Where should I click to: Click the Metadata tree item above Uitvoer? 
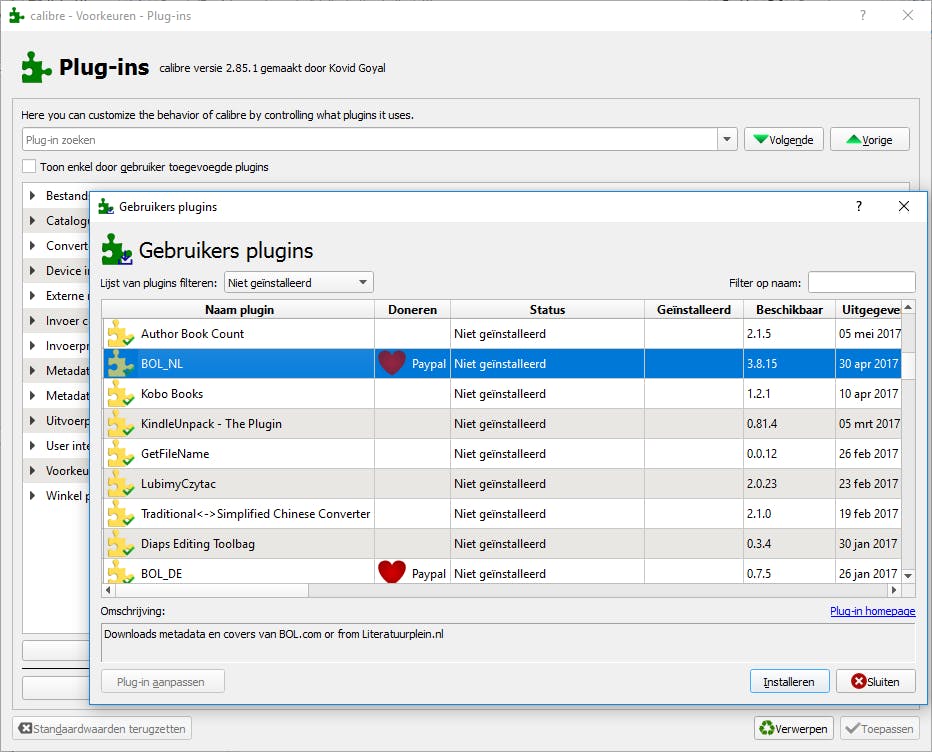tap(67, 395)
